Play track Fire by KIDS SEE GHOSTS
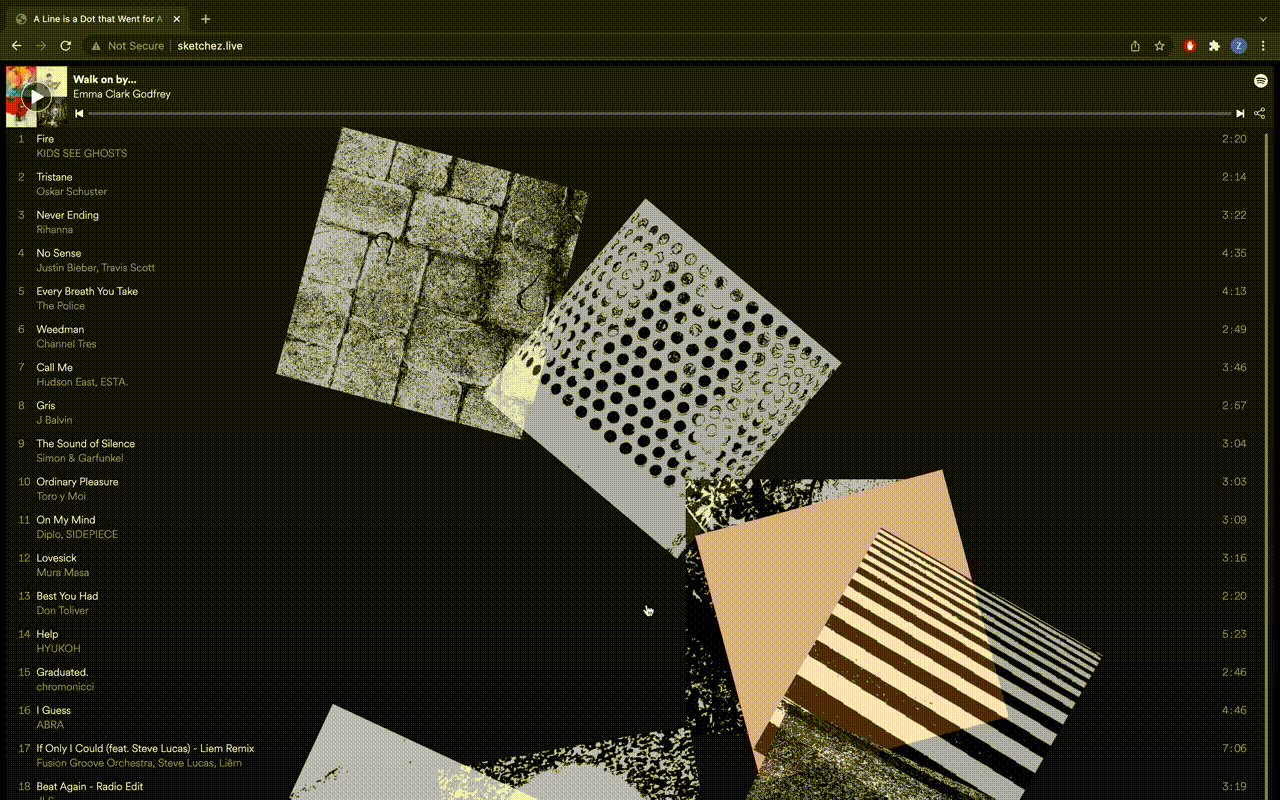Viewport: 1280px width, 800px height. pos(633,146)
